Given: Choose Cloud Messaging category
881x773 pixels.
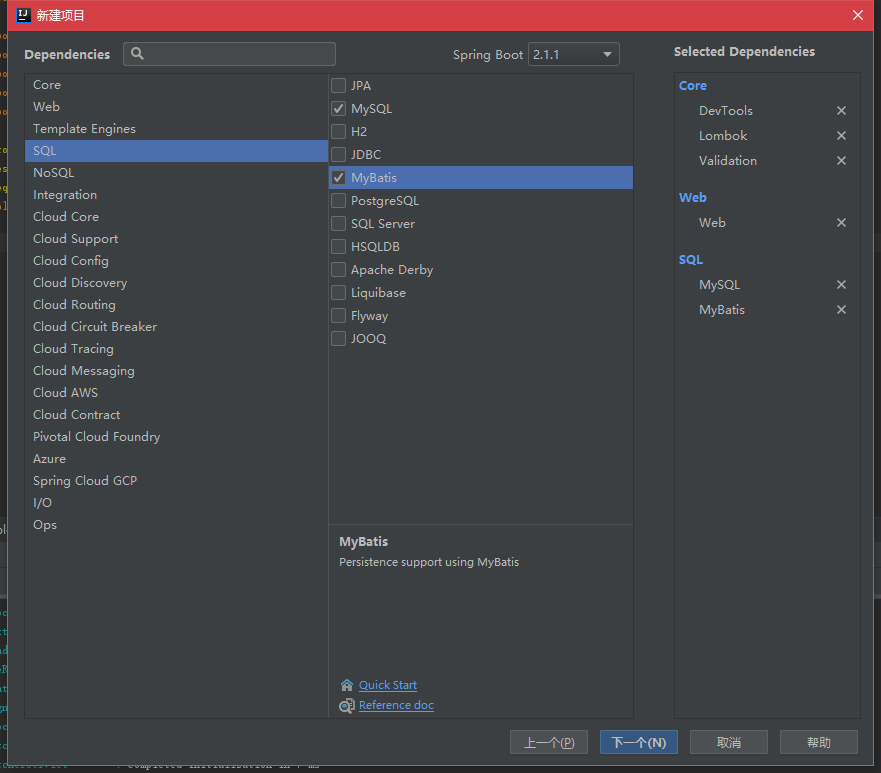Looking at the screenshot, I should pyautogui.click(x=176, y=371).
